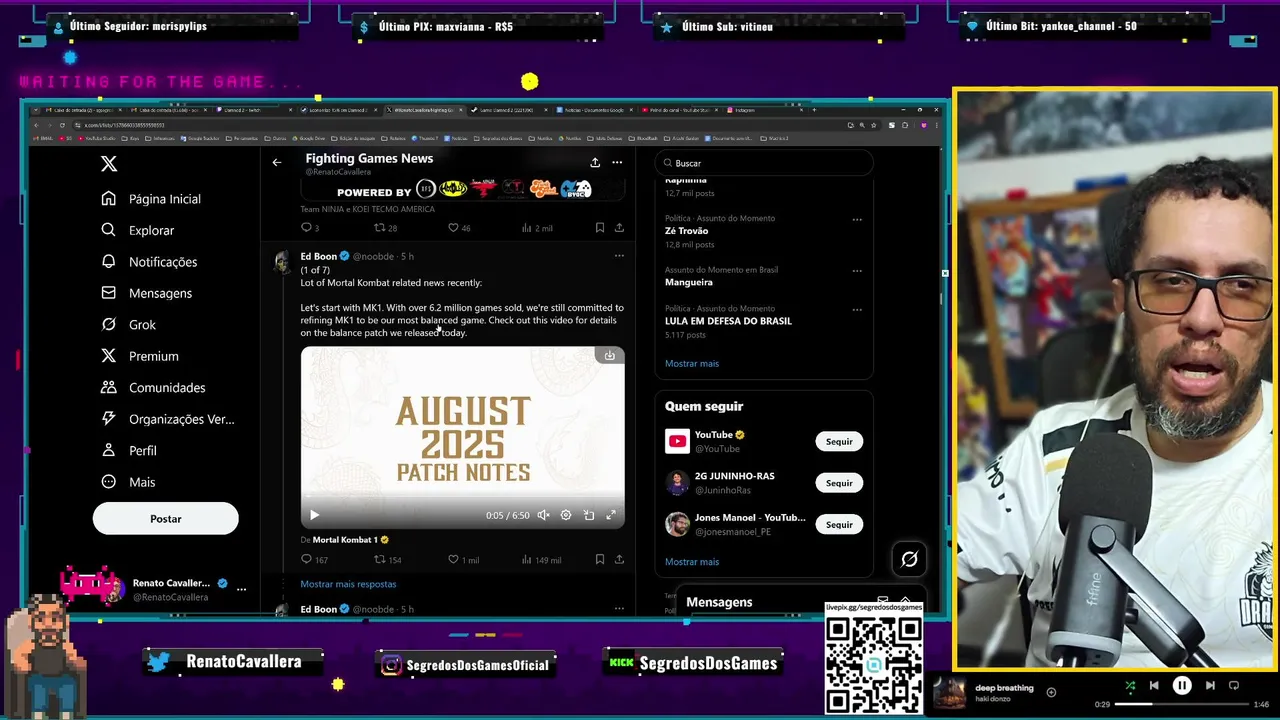The height and width of the screenshot is (720, 1280).
Task: Seek on the patch notes video progress bar
Action: pos(463,498)
